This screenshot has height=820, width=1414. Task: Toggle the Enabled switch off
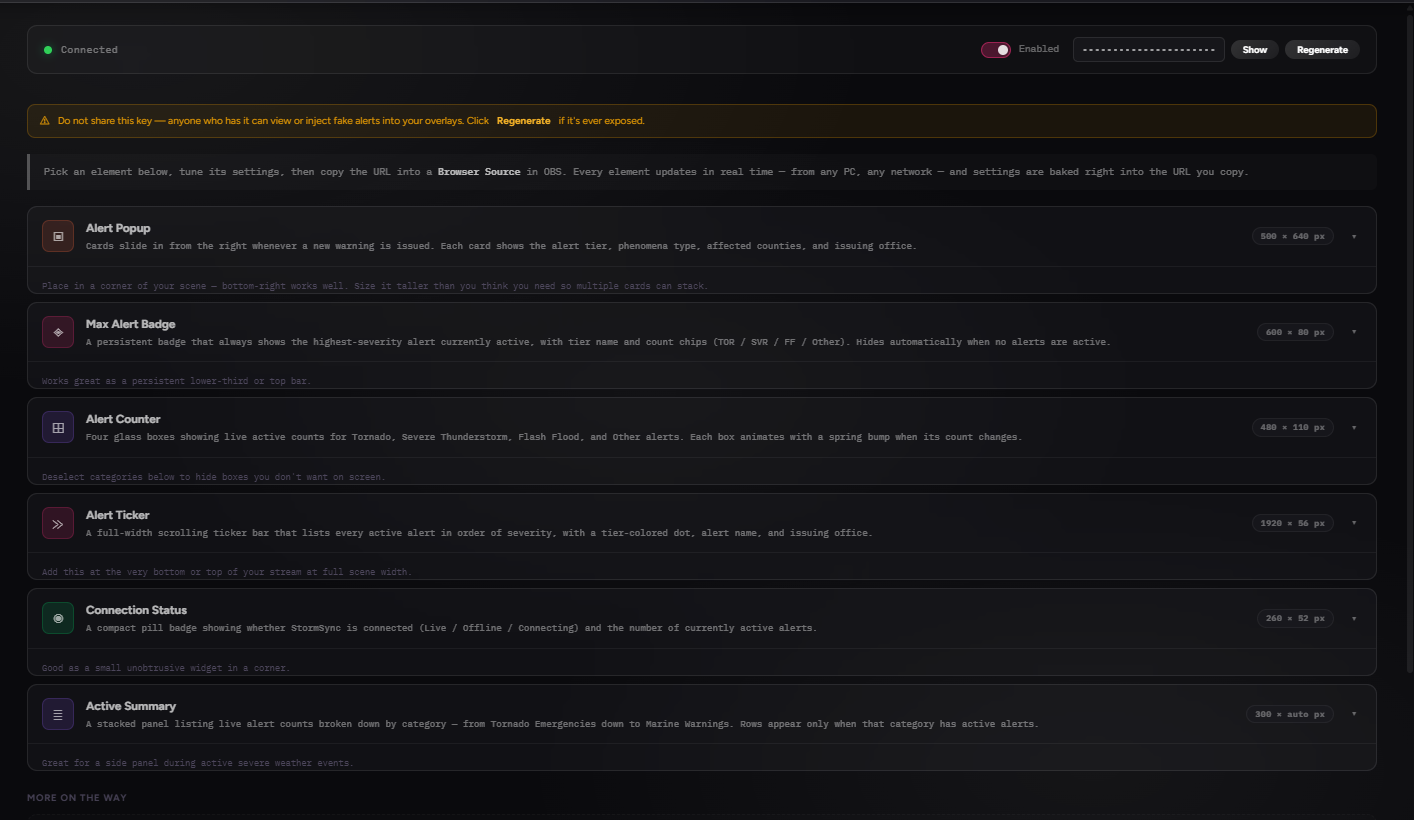tap(996, 50)
